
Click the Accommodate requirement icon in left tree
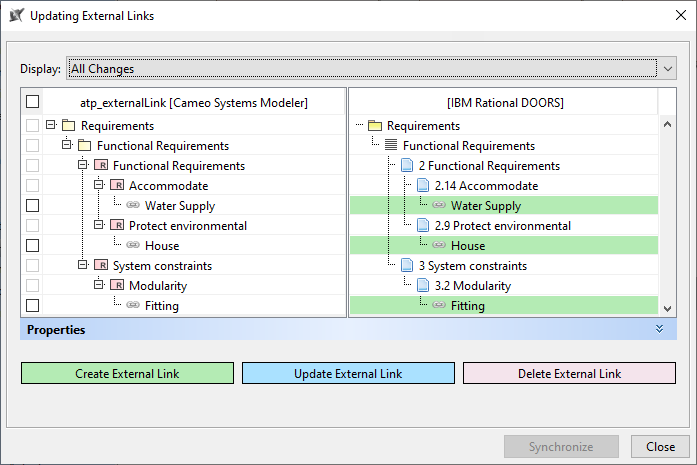[x=117, y=186]
